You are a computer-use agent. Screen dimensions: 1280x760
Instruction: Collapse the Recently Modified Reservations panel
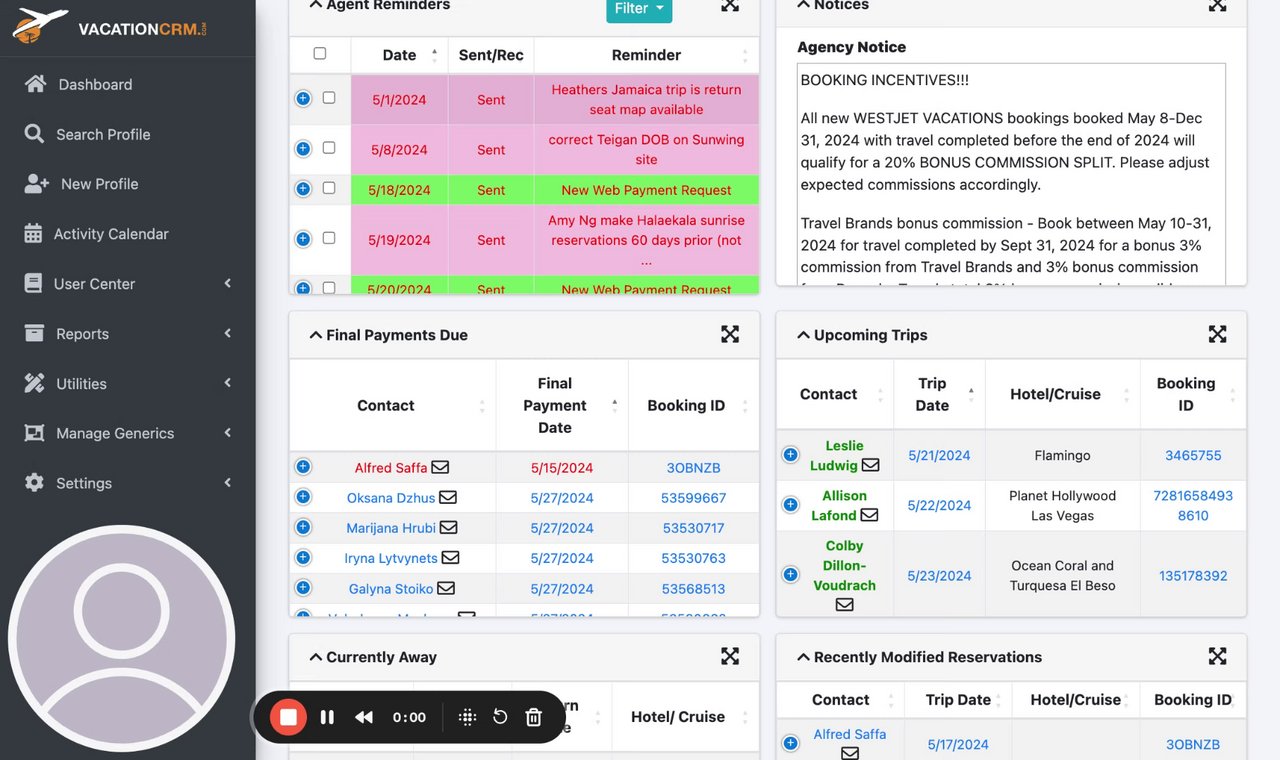point(803,657)
